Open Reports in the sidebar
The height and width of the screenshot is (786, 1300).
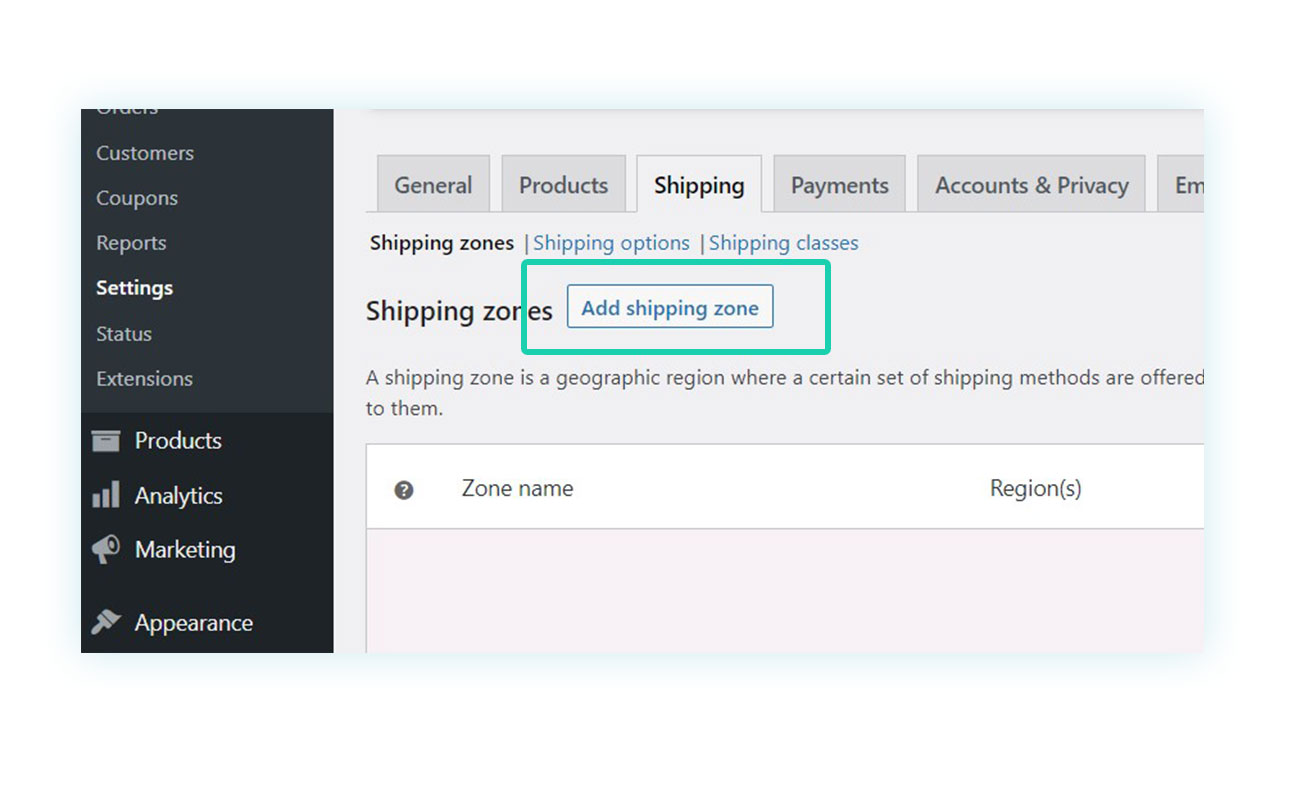pos(131,243)
